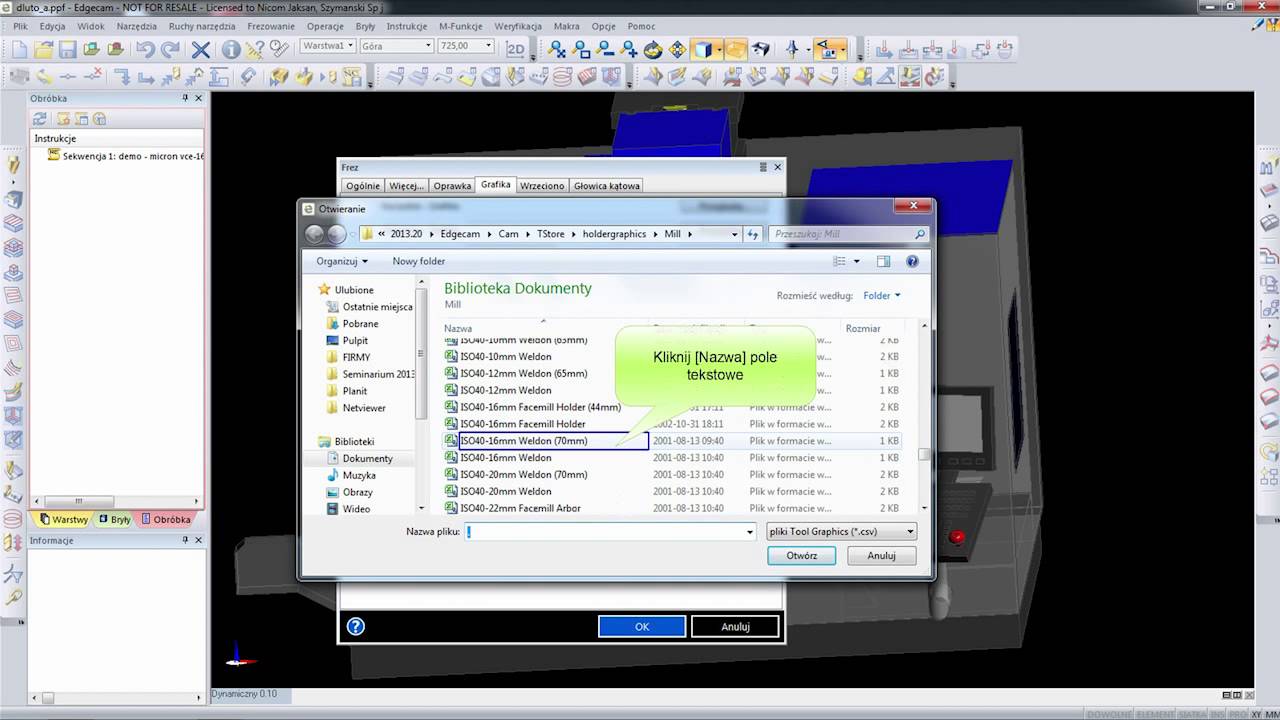This screenshot has width=1280, height=720.
Task: Click the Back navigation arrow in Otwieranie
Action: pos(315,234)
